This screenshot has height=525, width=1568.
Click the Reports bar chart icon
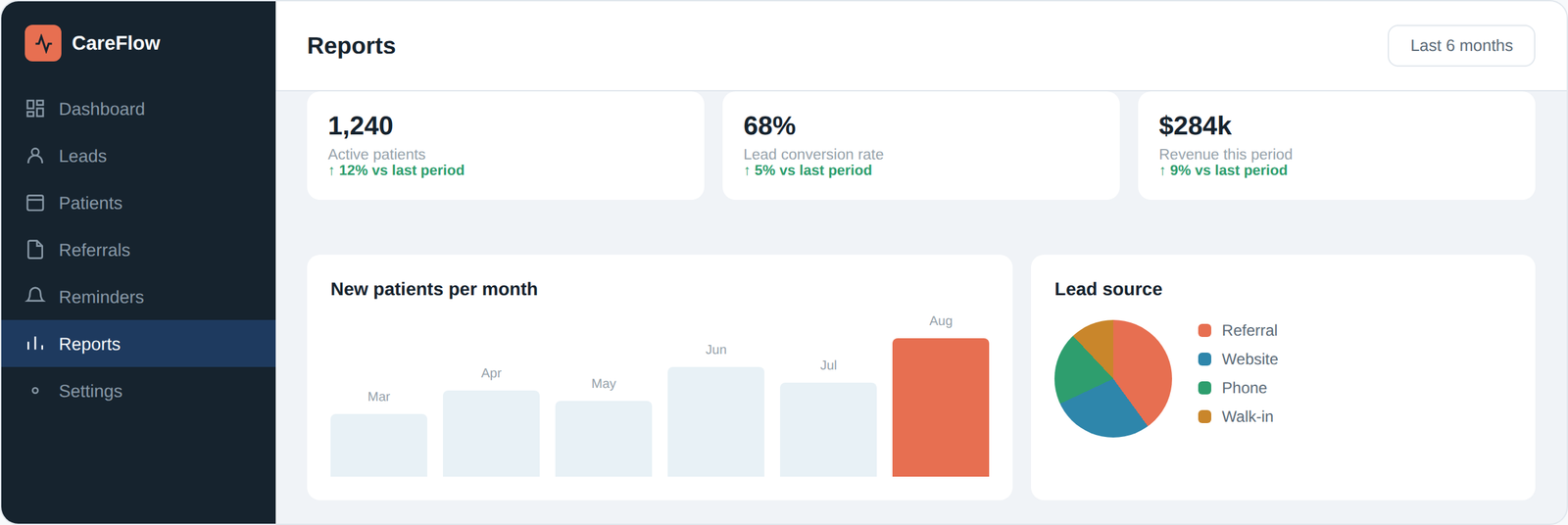tap(35, 344)
